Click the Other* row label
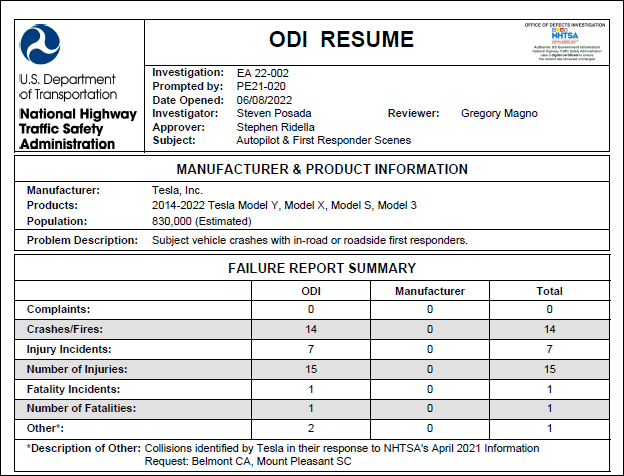624x476 pixels. [x=45, y=428]
